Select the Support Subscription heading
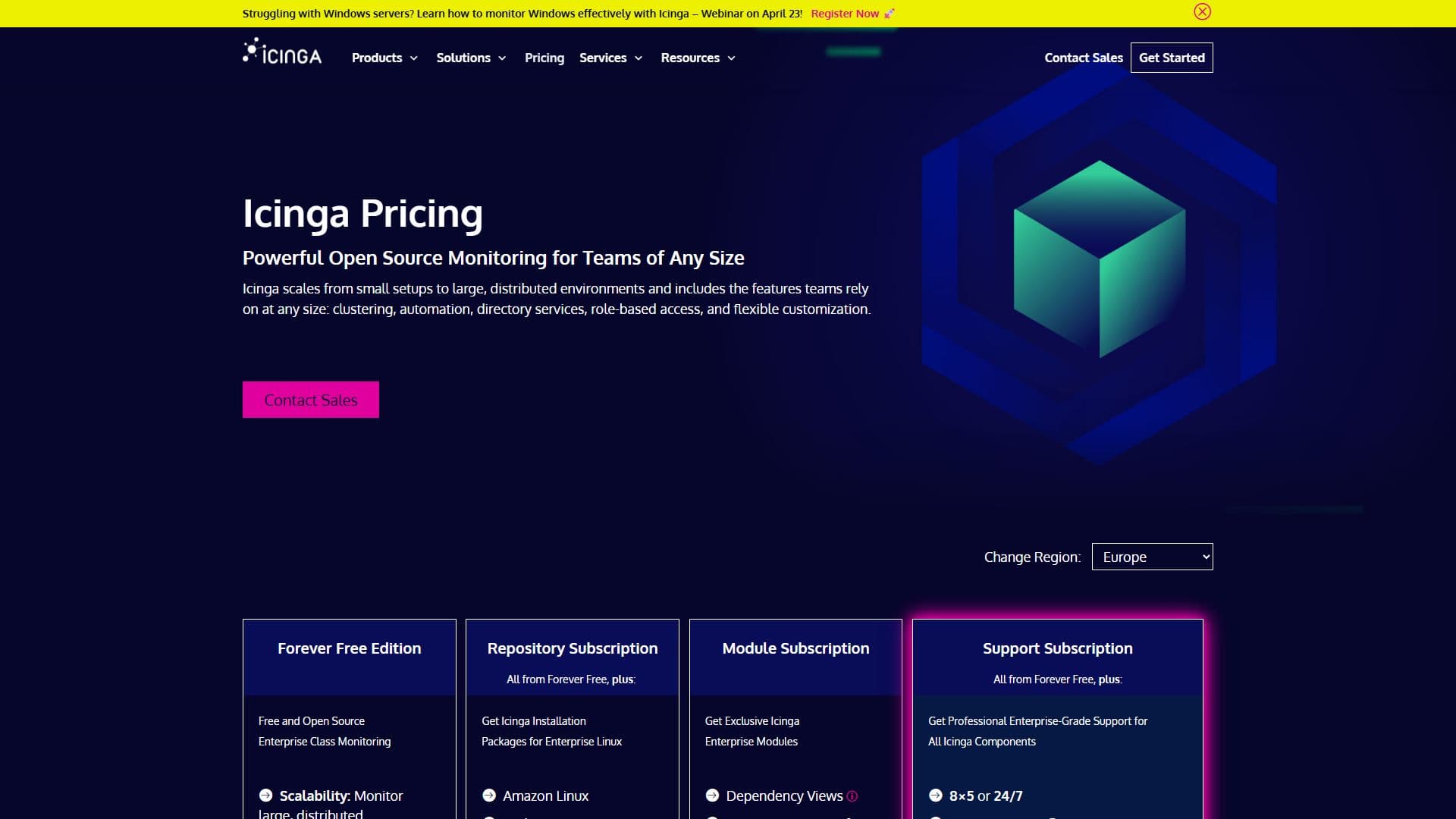1456x819 pixels. click(x=1058, y=648)
